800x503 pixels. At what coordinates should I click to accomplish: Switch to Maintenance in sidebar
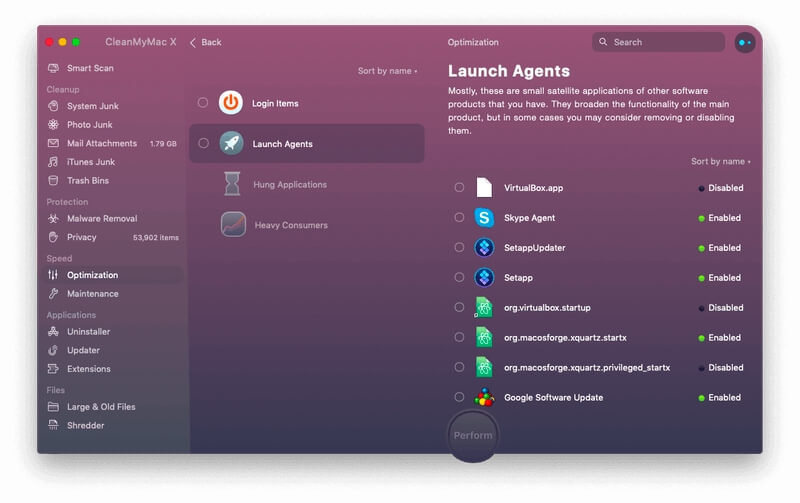click(x=92, y=294)
